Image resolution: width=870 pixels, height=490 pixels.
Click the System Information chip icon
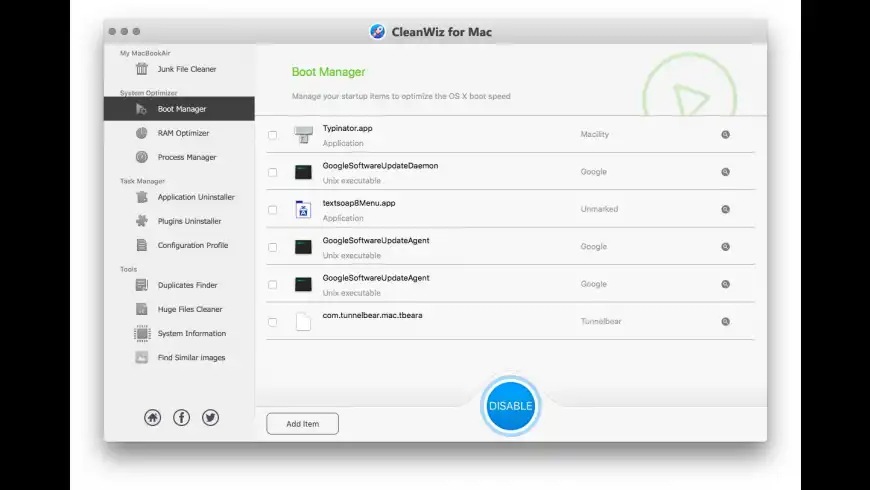tap(142, 333)
